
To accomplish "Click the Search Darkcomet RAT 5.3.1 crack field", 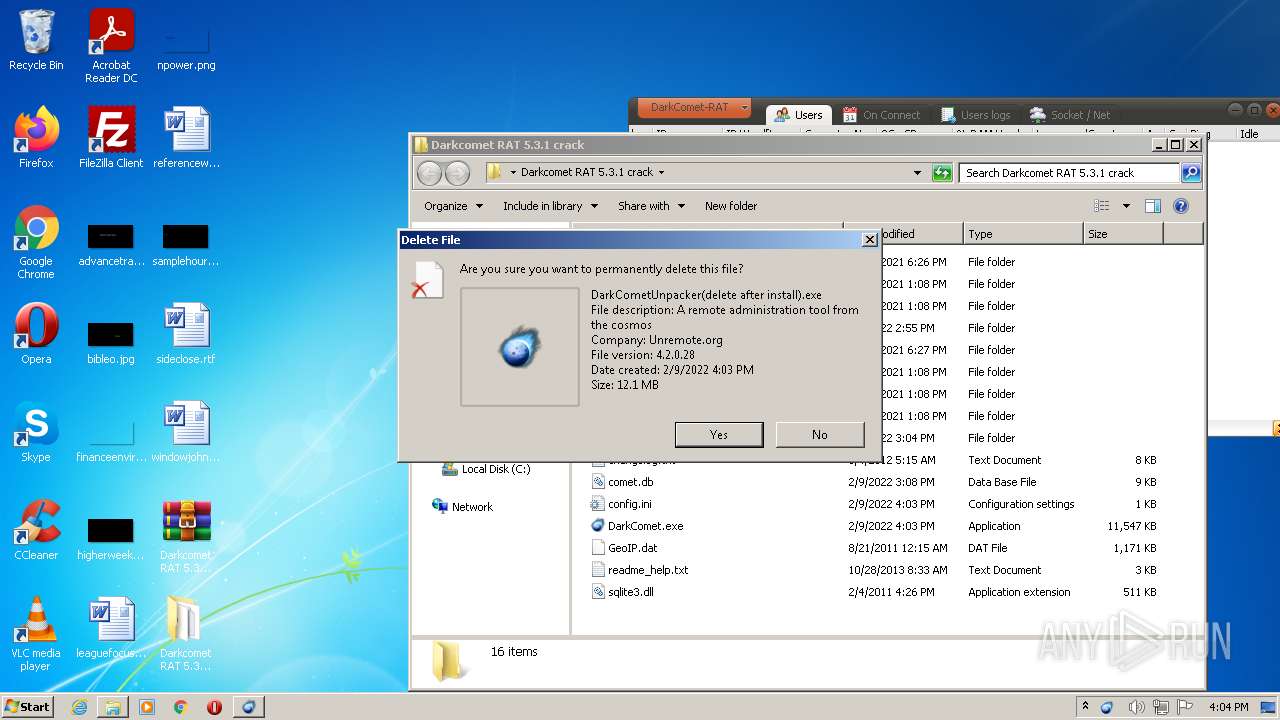I will point(1069,173).
